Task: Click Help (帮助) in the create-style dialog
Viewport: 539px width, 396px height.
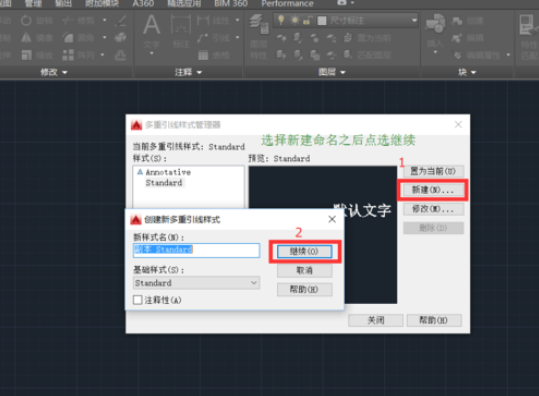Action: 305,289
